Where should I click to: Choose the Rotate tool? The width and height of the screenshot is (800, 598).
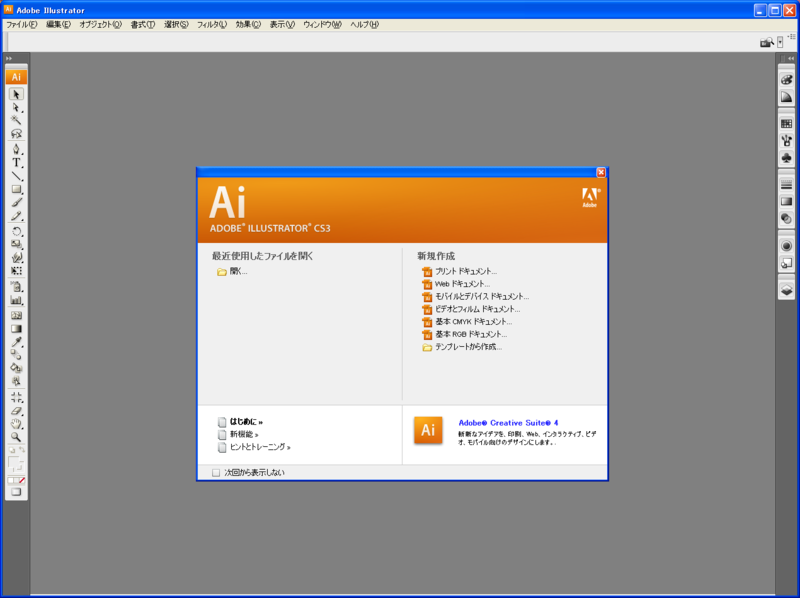pyautogui.click(x=16, y=231)
